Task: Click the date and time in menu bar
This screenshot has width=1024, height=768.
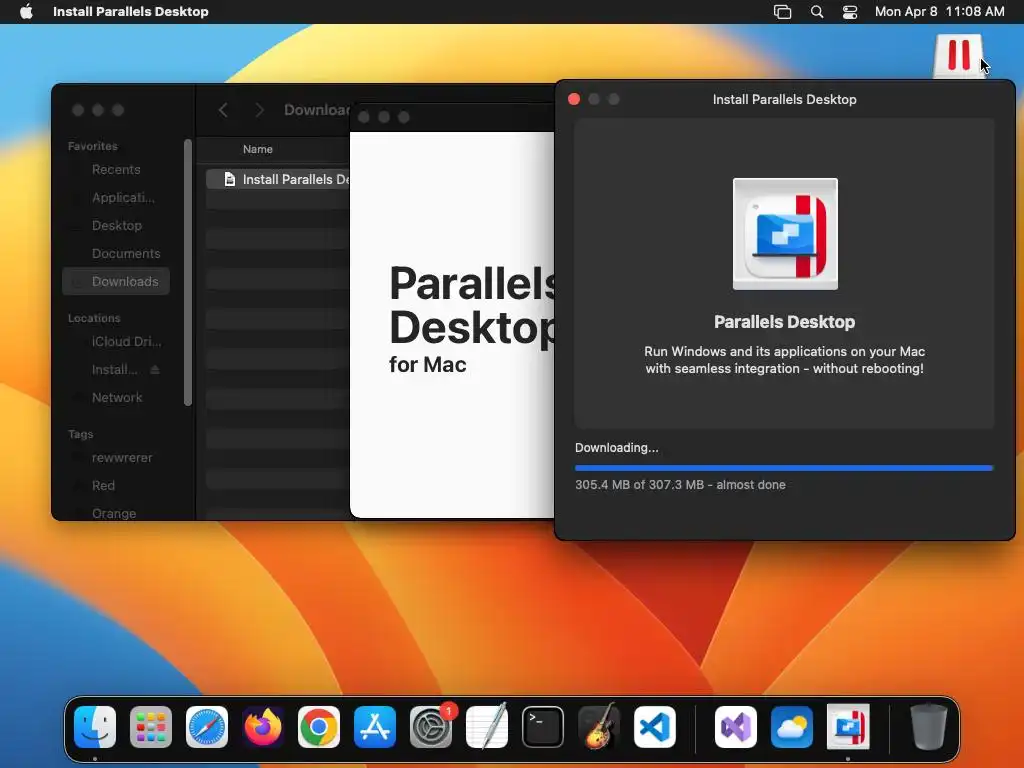Action: click(939, 12)
